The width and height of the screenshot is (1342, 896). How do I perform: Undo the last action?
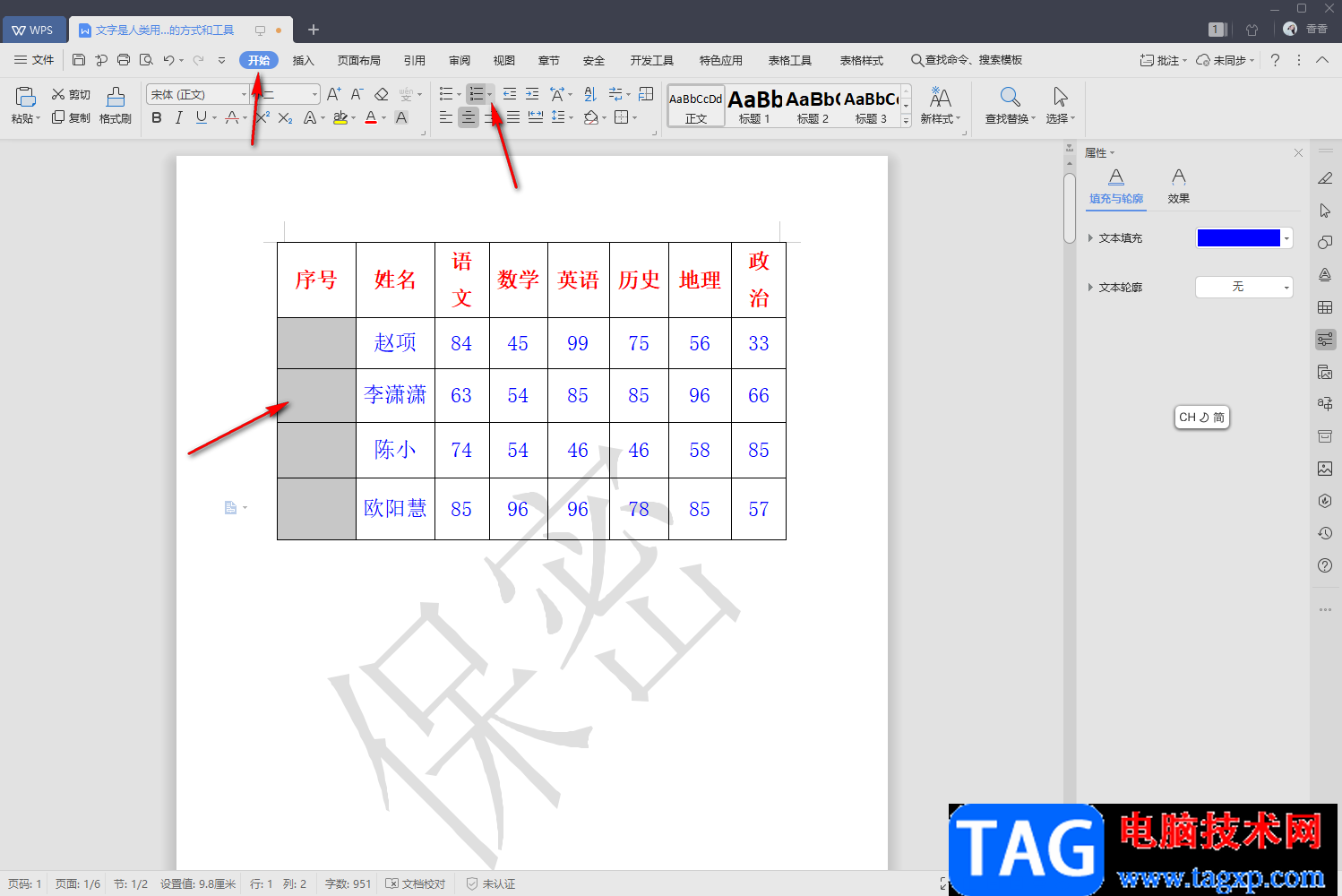(x=168, y=60)
